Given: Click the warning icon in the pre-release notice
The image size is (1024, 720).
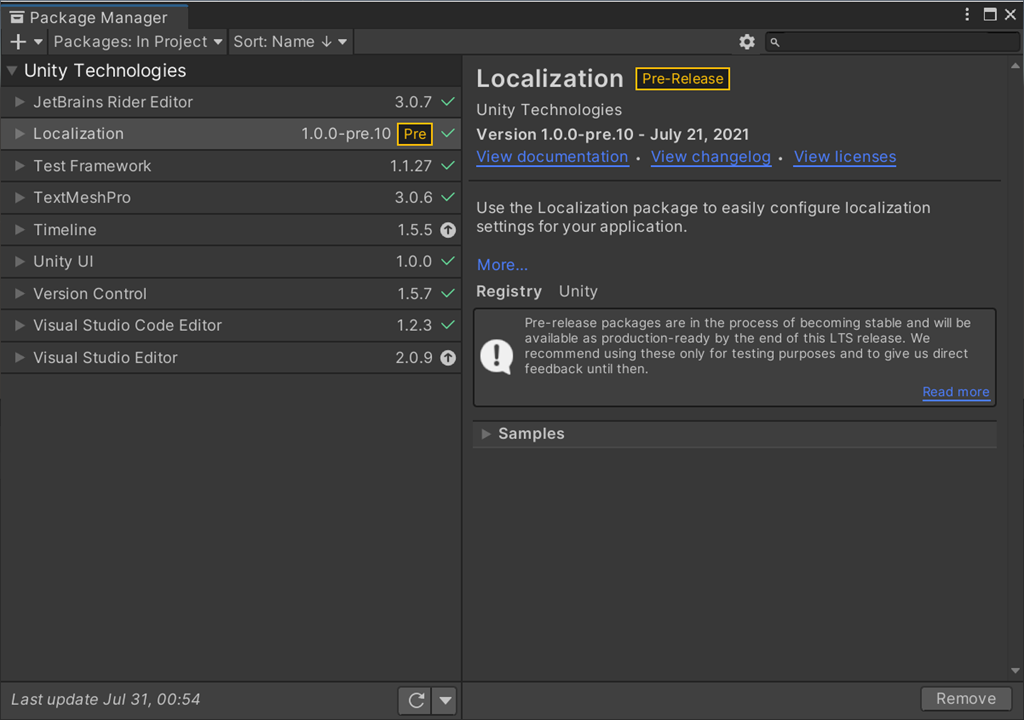Looking at the screenshot, I should click(497, 355).
